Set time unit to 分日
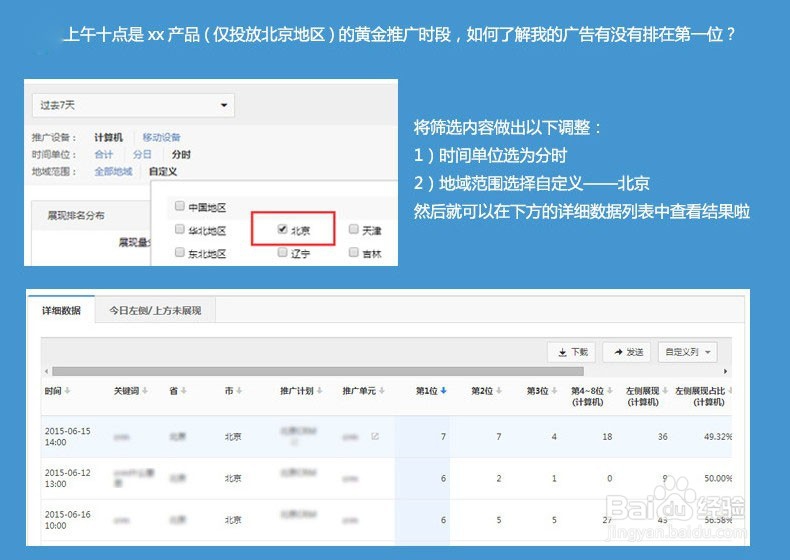This screenshot has height=560, width=790. pyautogui.click(x=142, y=154)
